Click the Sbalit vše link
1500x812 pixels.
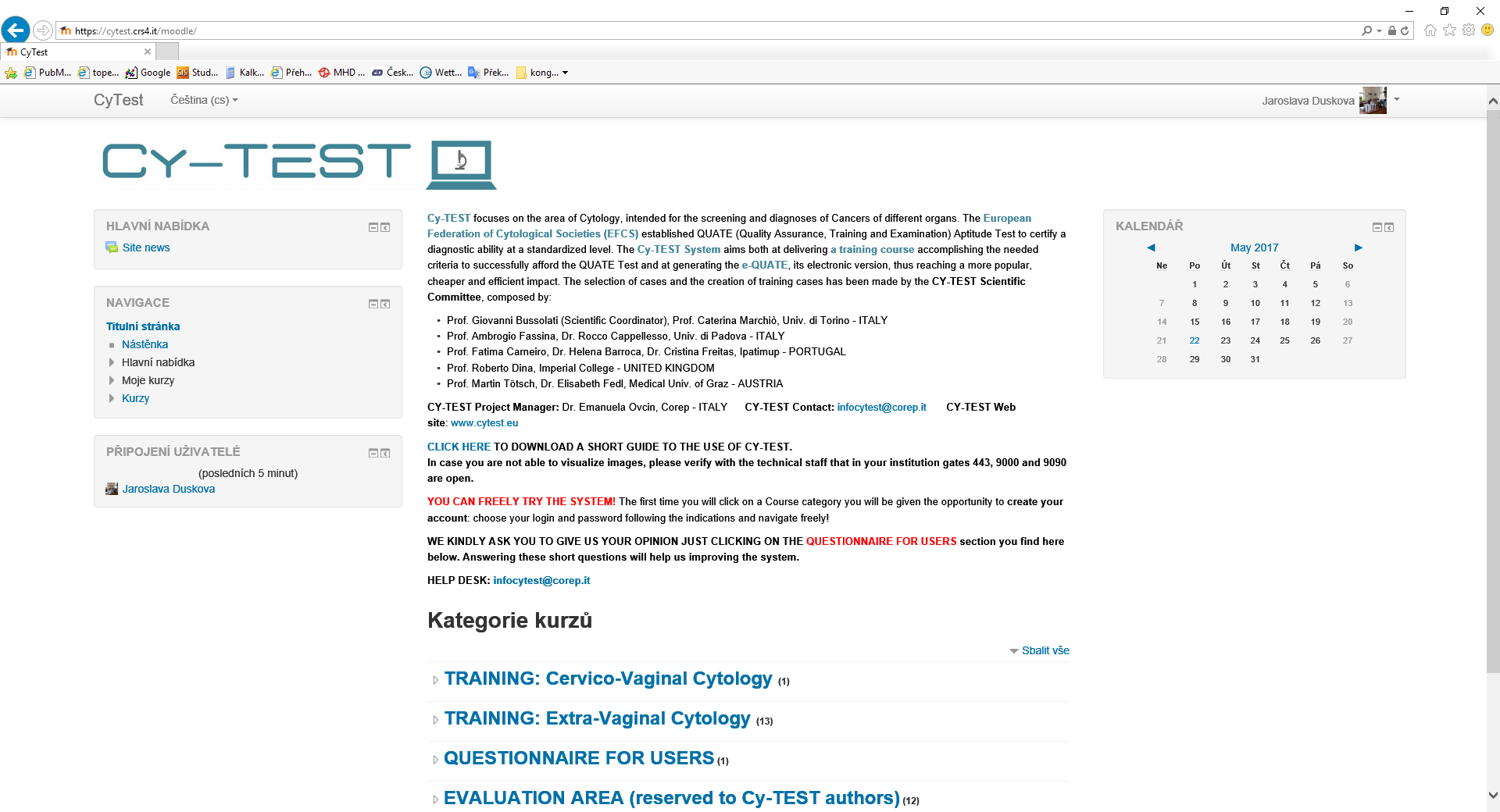point(1045,650)
